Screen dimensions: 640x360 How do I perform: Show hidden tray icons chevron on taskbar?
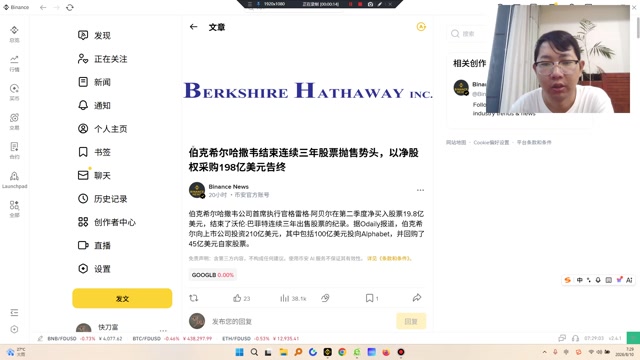click(544, 352)
